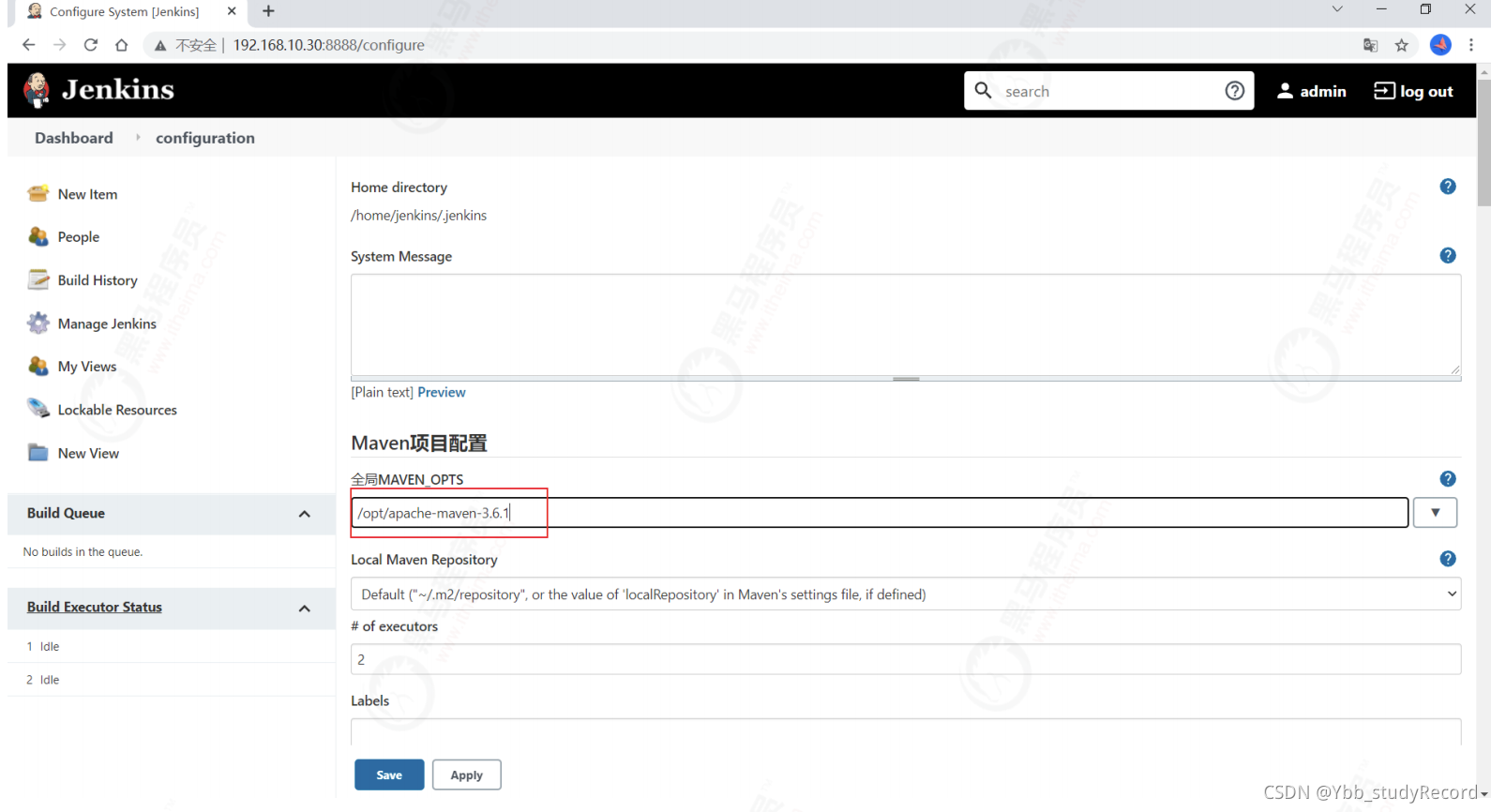Open help for Home directory
The height and width of the screenshot is (812, 1491).
pos(1448,187)
